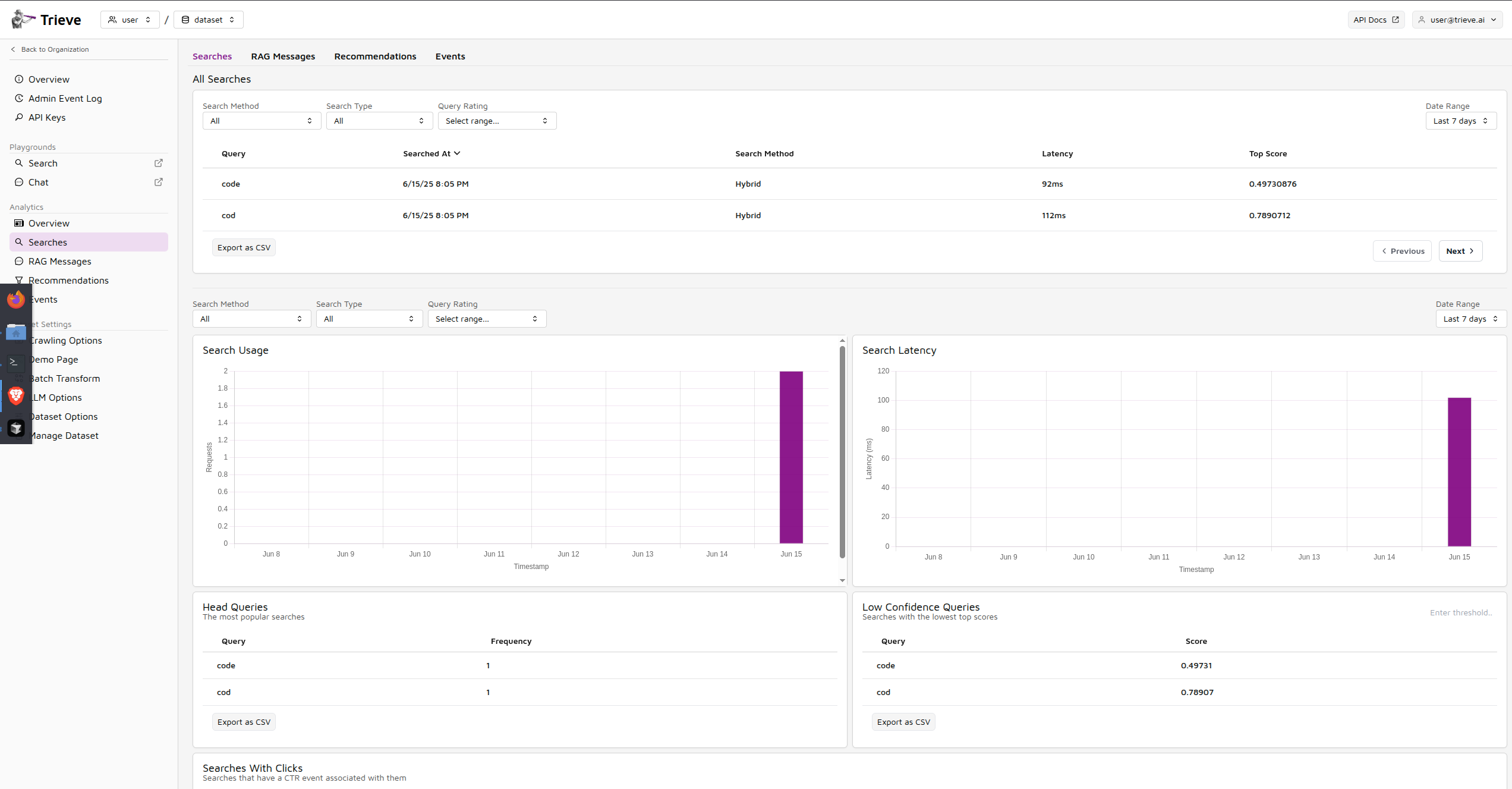Open Crawling Options in sidebar
This screenshot has height=789, width=1512.
(65, 340)
